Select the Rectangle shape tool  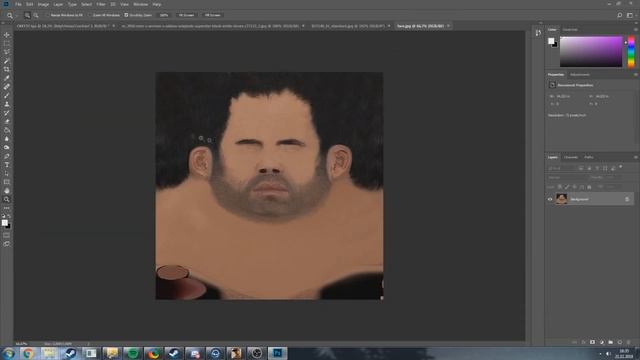[x=7, y=182]
